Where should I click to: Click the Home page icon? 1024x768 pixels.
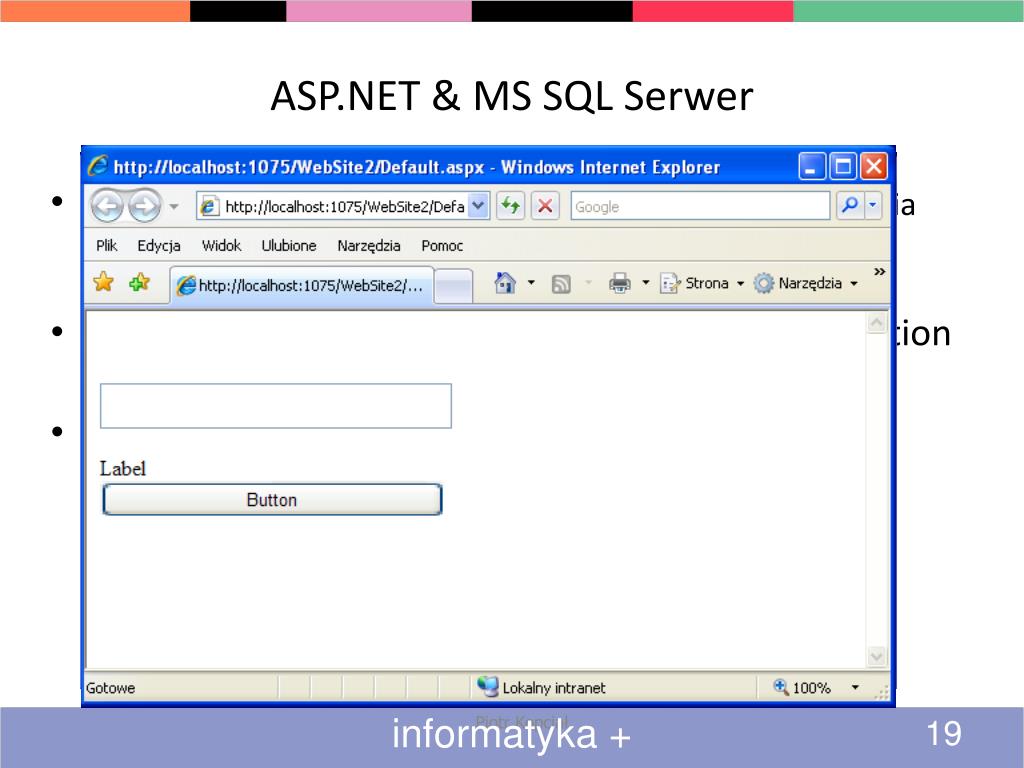click(x=505, y=283)
